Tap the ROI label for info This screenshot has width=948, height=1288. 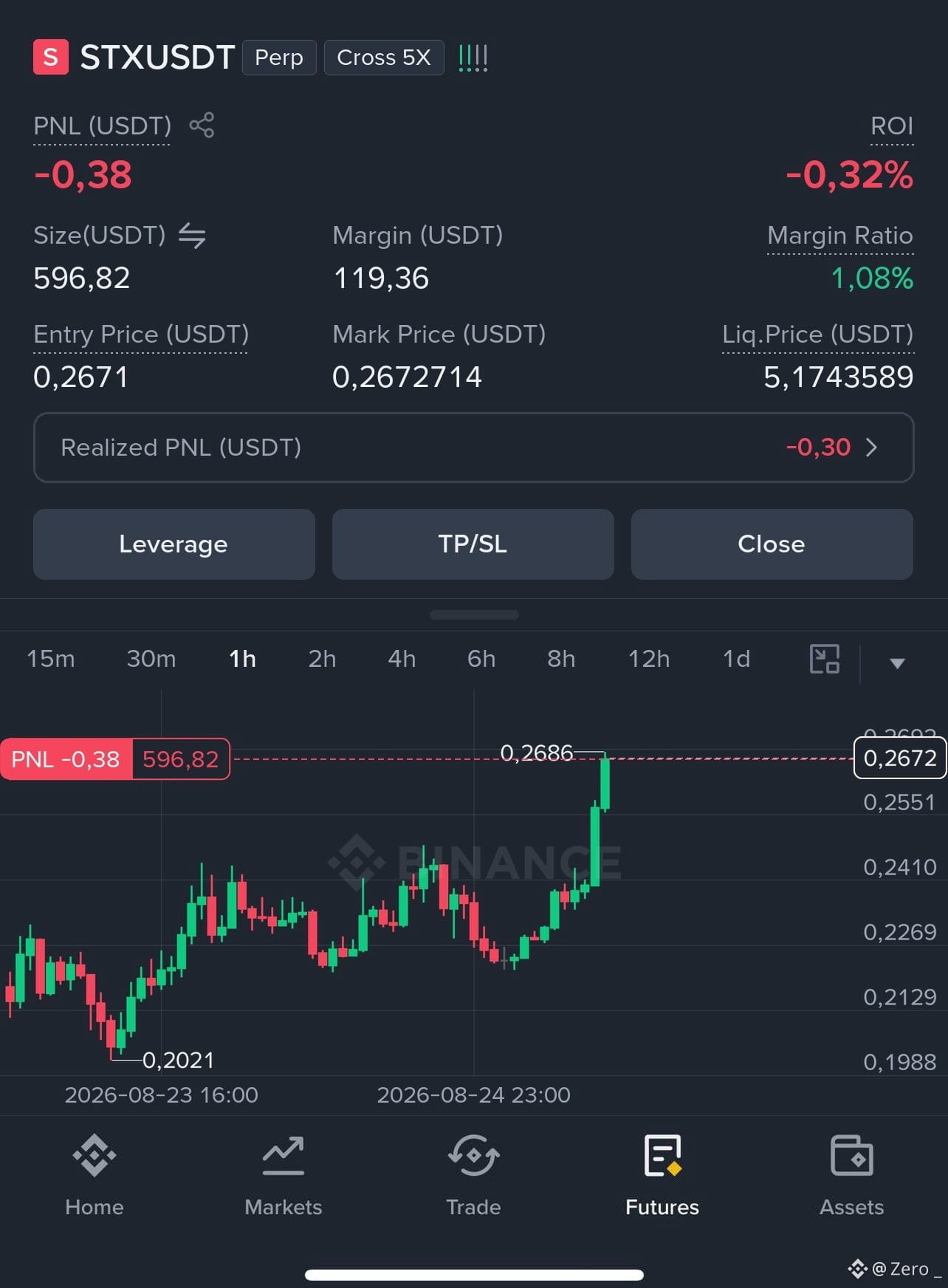tap(892, 126)
